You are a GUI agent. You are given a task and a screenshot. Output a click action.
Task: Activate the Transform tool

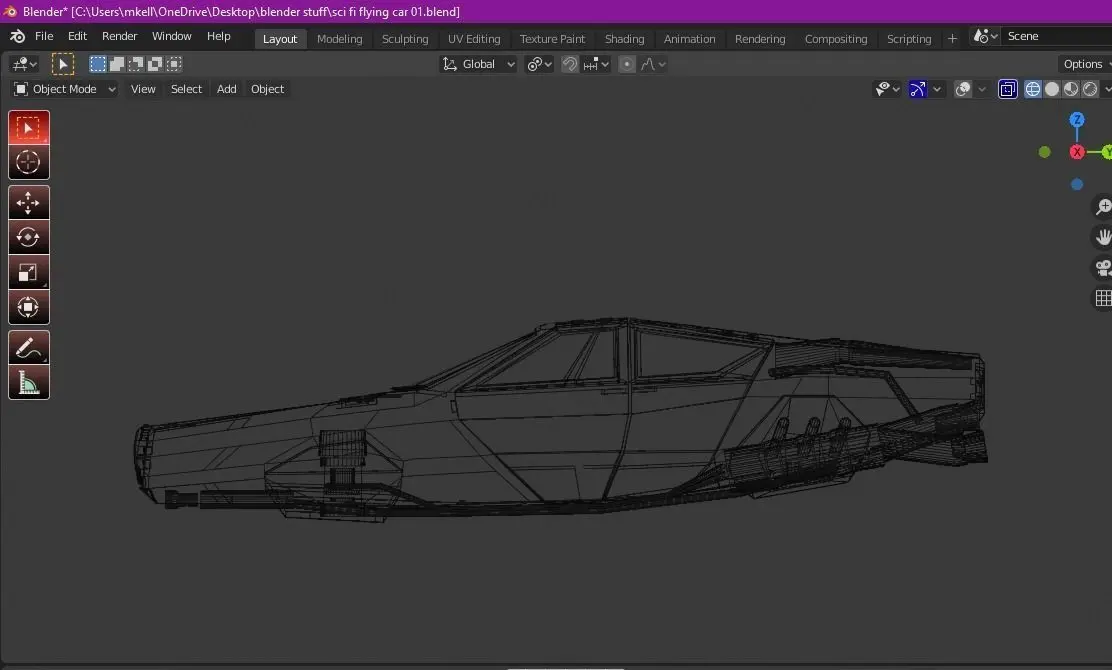(x=28, y=307)
